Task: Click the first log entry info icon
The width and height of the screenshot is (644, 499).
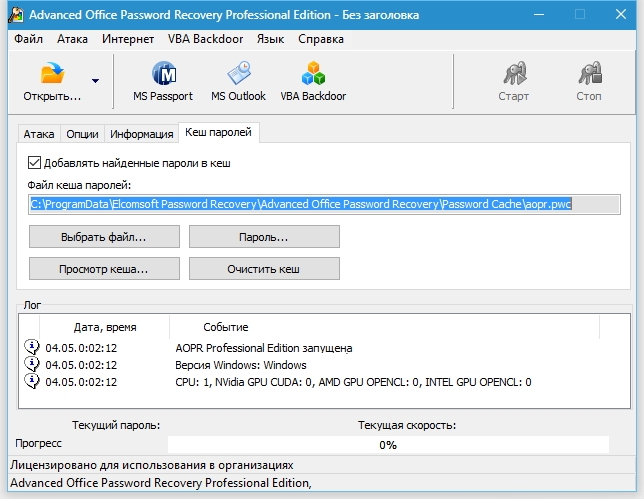Action: (31, 348)
